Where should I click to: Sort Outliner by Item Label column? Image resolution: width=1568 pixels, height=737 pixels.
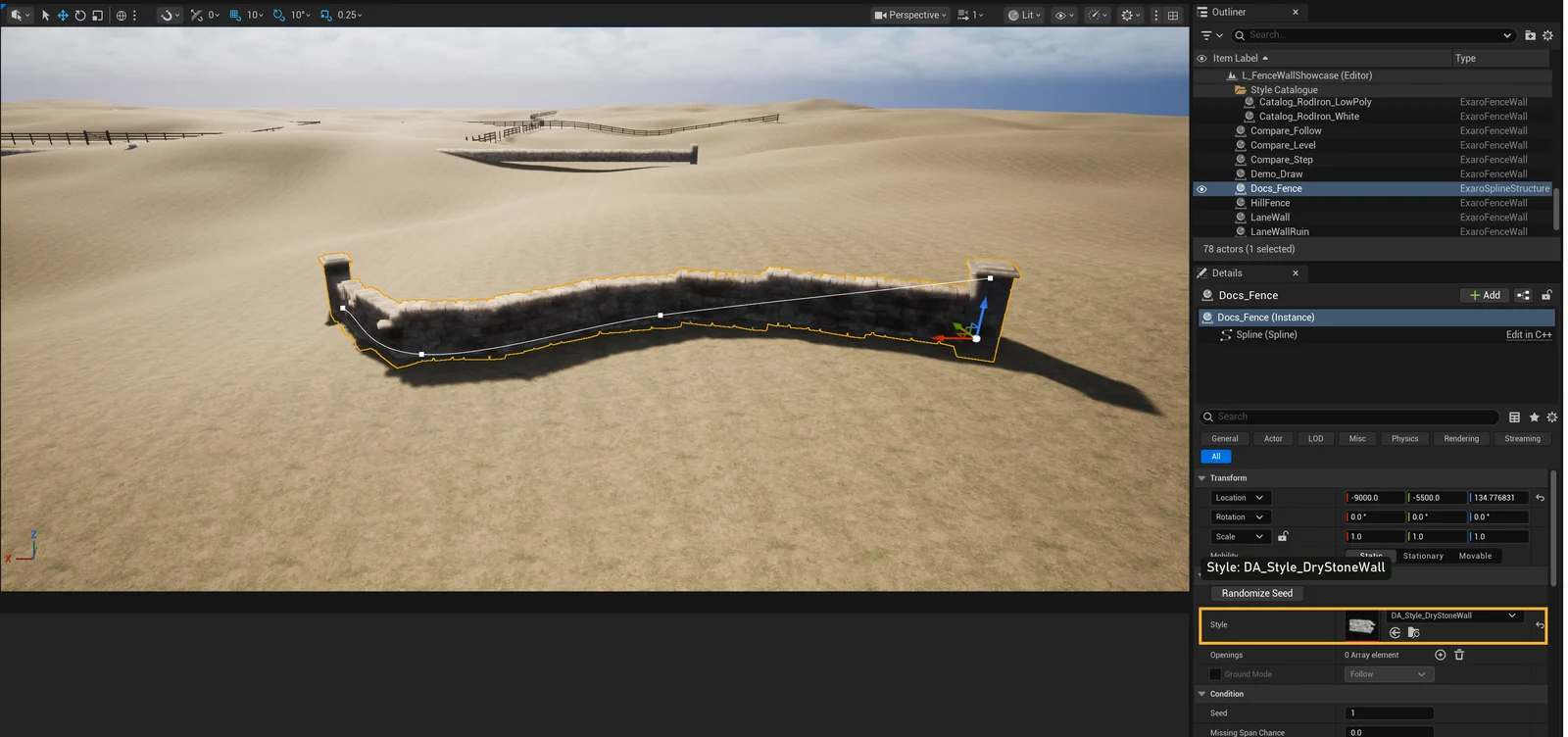[x=1240, y=58]
